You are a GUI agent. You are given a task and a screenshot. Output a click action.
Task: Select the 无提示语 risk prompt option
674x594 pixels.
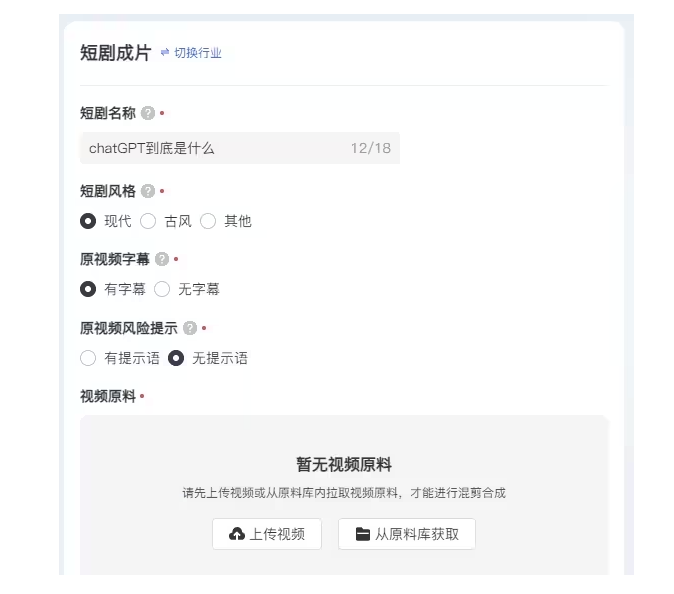point(176,358)
